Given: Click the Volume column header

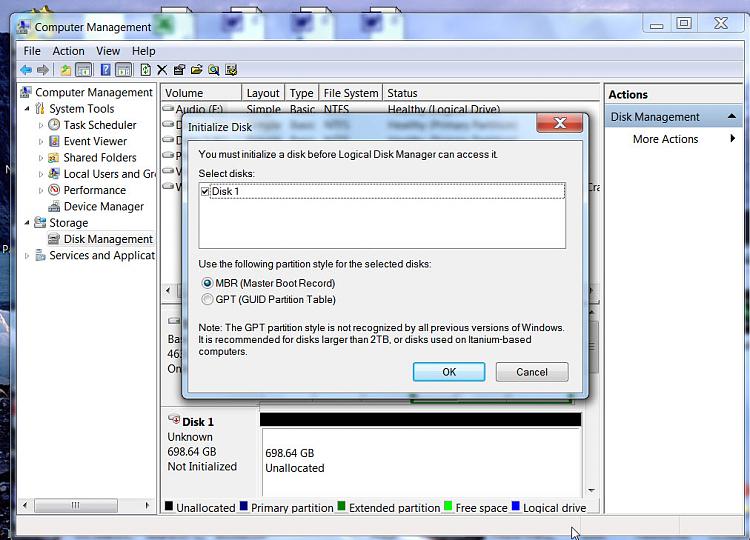Looking at the screenshot, I should [201, 93].
